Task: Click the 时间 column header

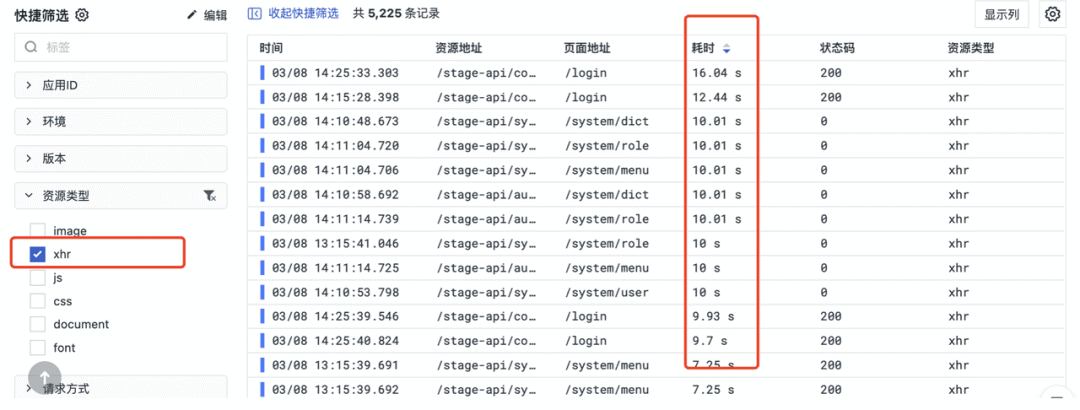Action: point(271,49)
